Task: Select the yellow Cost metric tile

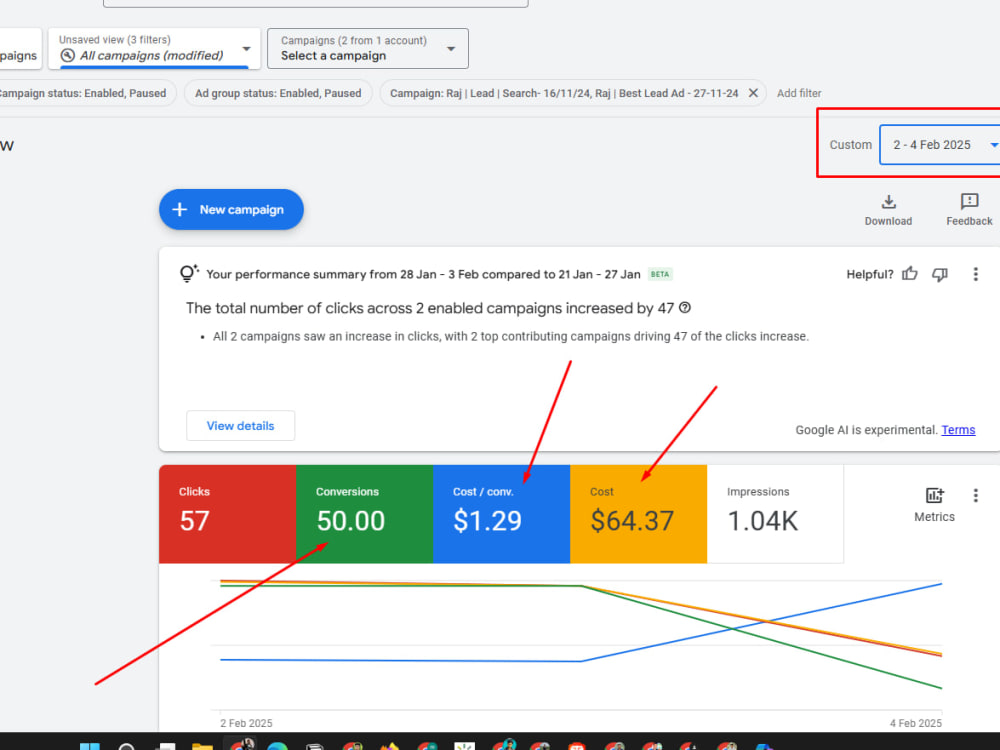Action: (x=638, y=514)
